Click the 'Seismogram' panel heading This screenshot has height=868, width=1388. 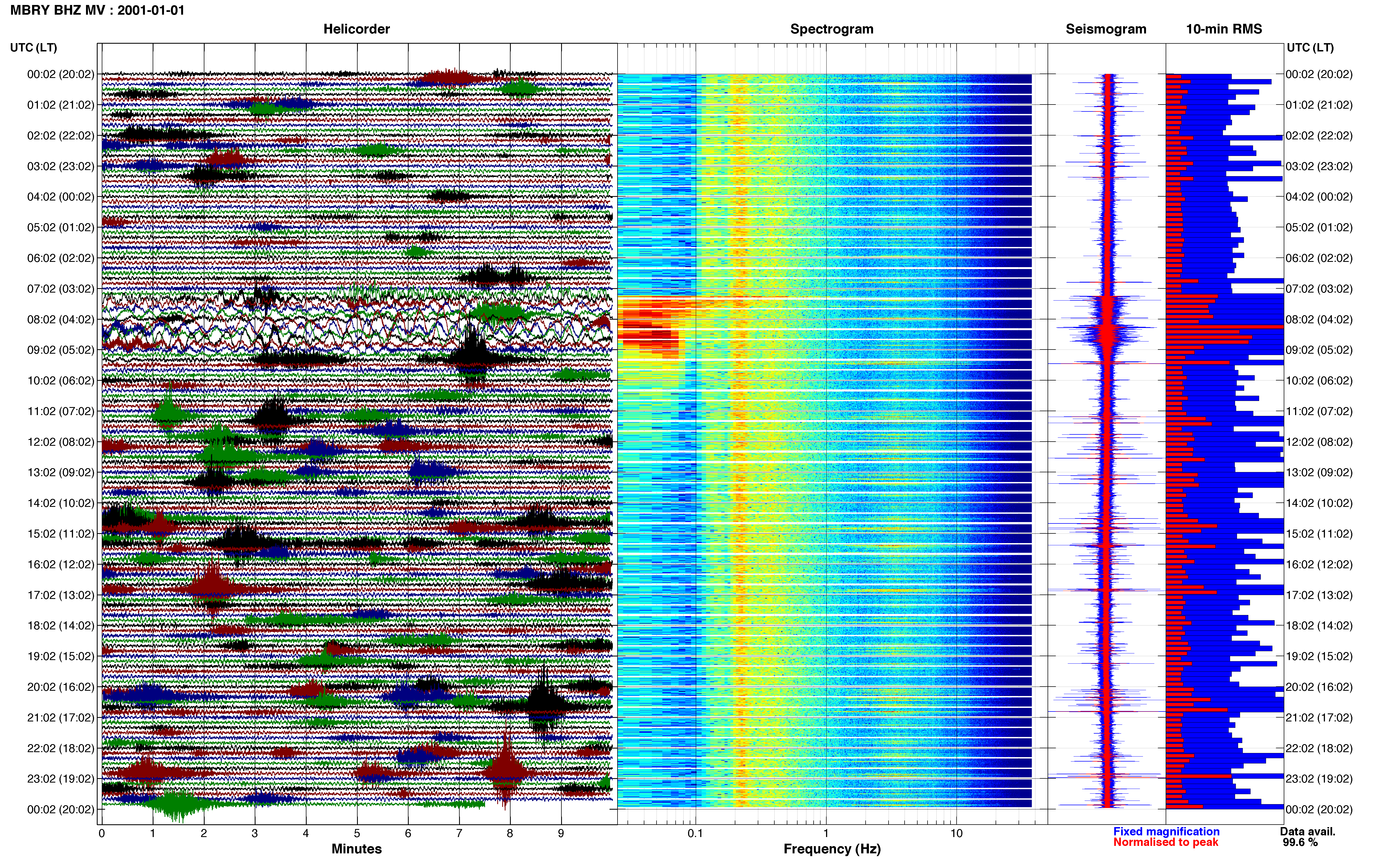pyautogui.click(x=1106, y=29)
